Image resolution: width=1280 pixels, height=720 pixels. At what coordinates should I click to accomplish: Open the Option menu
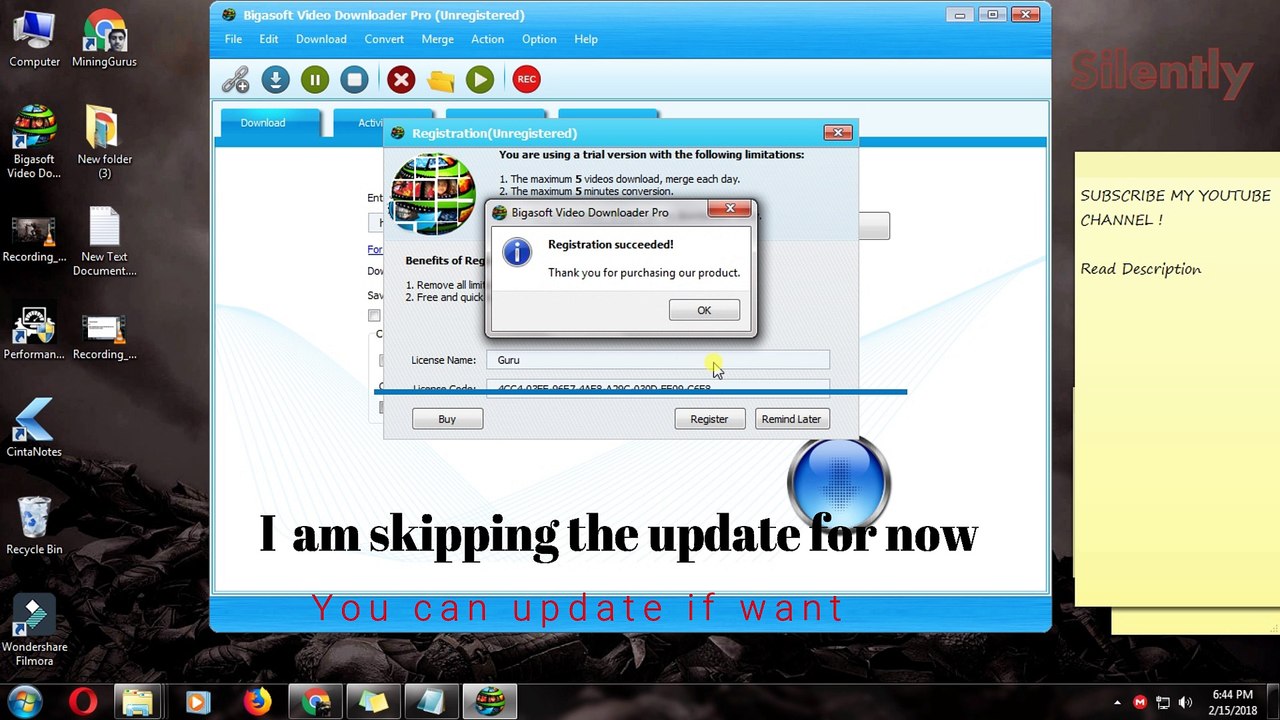[x=539, y=39]
